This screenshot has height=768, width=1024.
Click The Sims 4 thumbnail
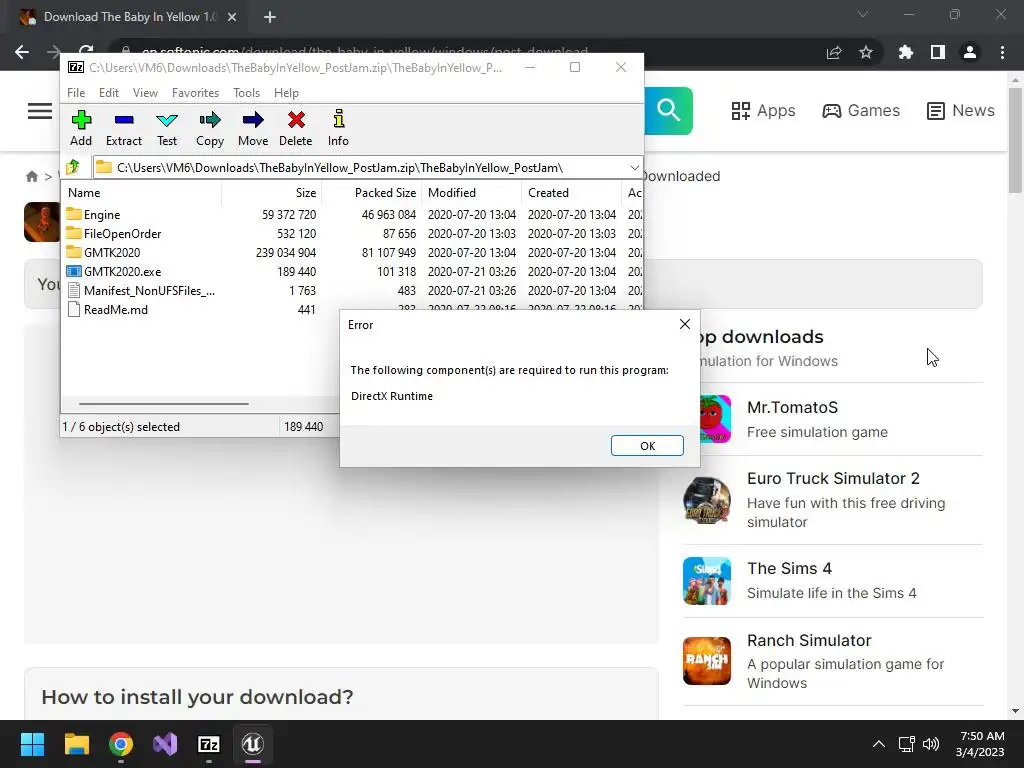point(707,581)
